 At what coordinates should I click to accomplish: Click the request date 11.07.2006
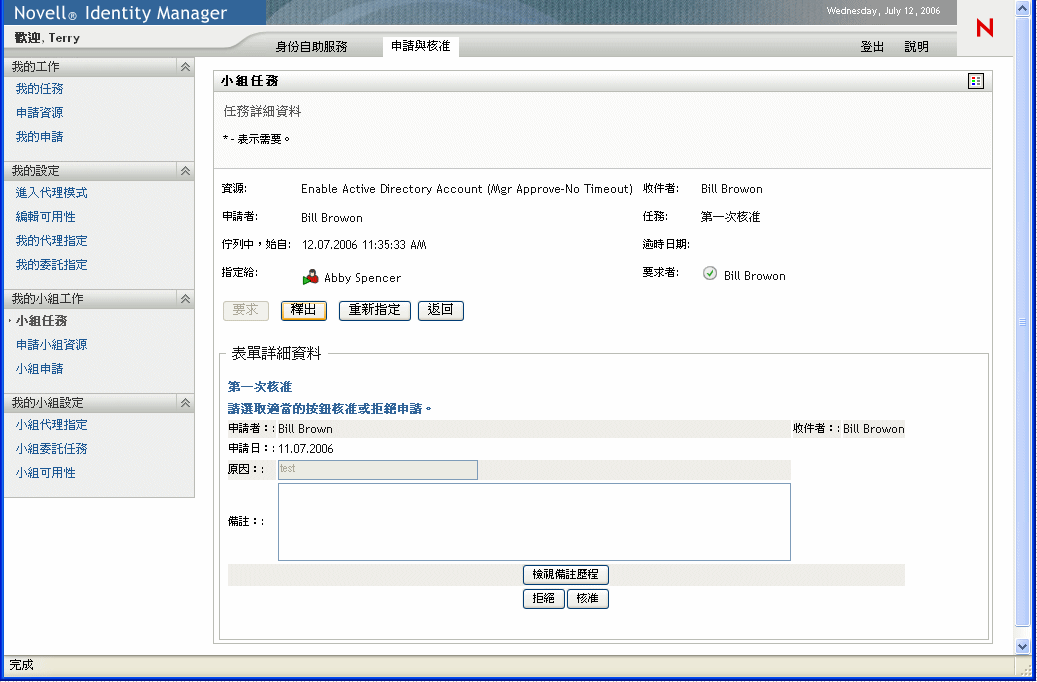[306, 448]
